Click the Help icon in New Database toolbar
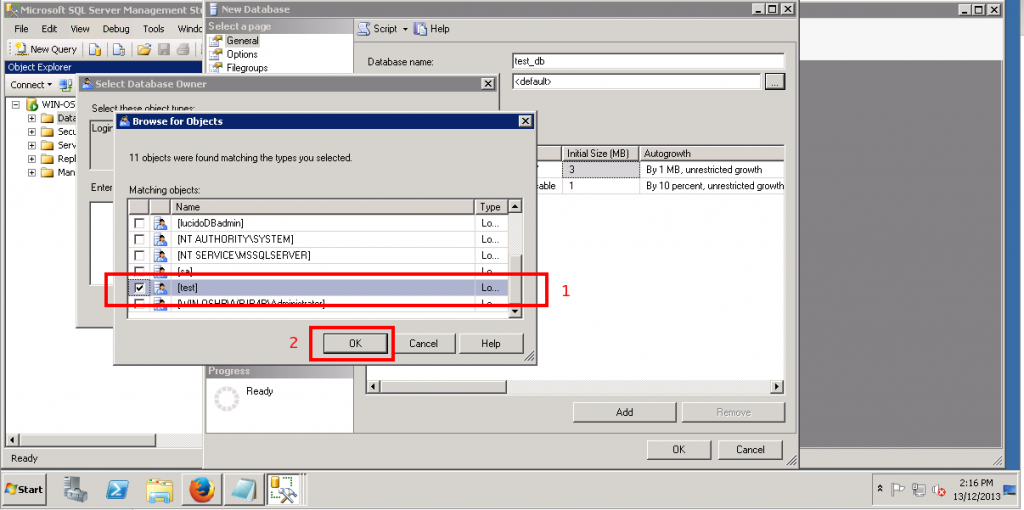The image size is (1024, 510). (x=421, y=29)
